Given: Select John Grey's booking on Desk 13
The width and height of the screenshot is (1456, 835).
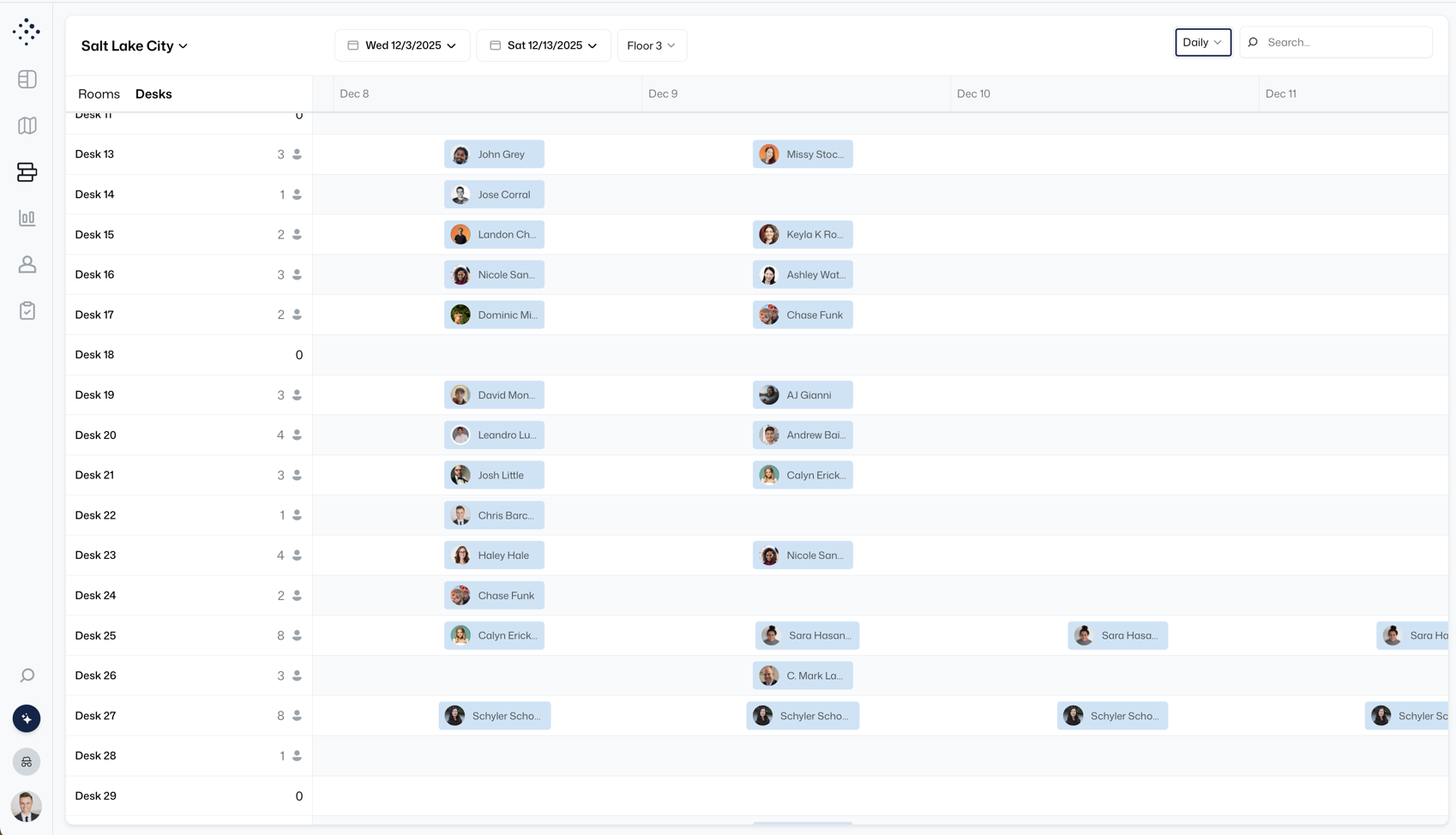Looking at the screenshot, I should coord(494,153).
